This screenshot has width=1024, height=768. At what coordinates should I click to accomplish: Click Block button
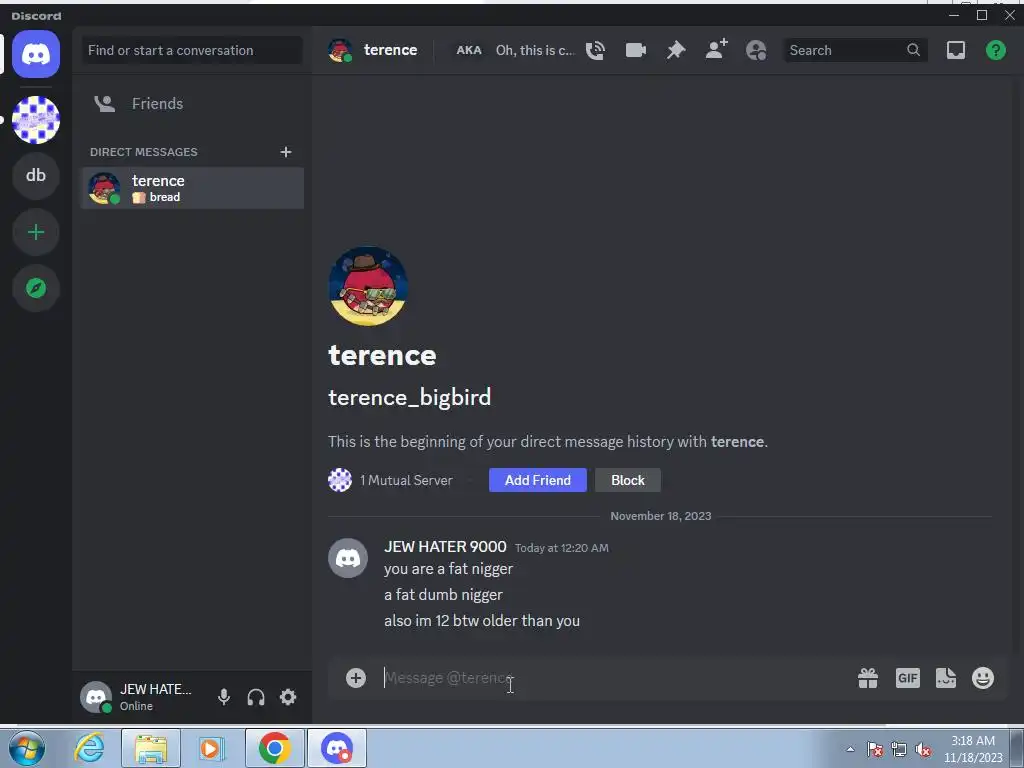click(x=628, y=480)
